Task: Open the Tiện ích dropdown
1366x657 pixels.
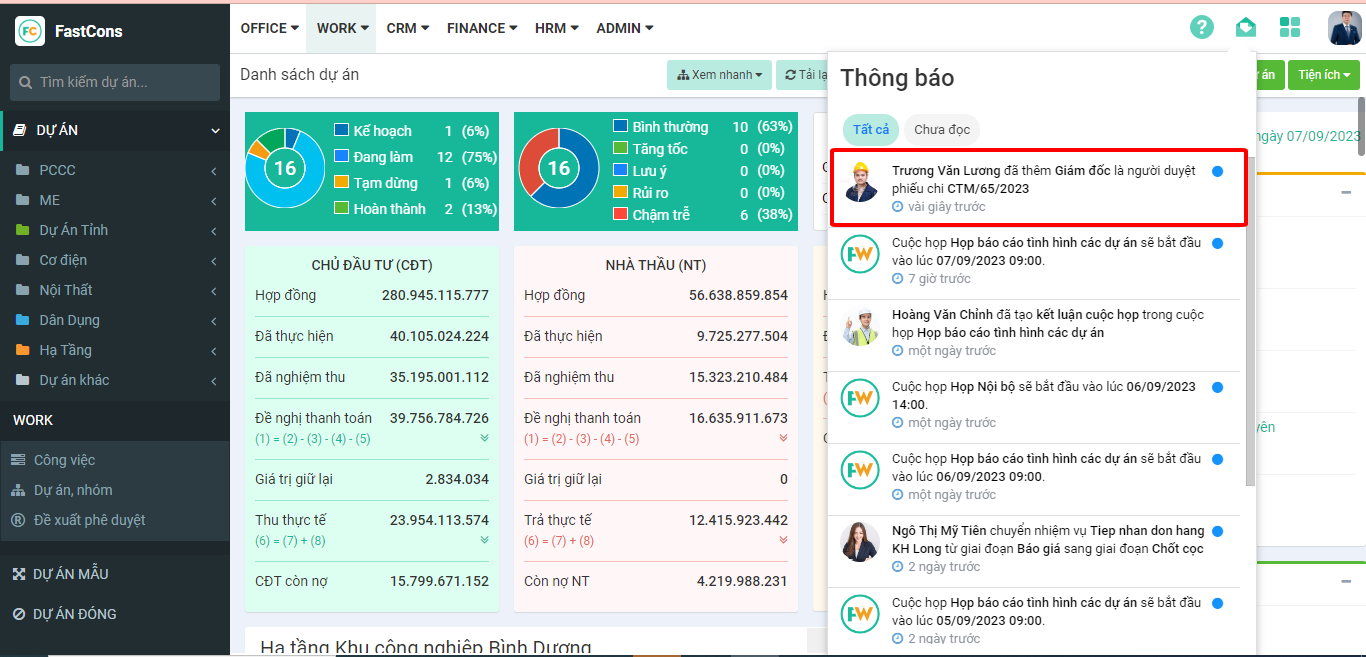Action: (x=1323, y=75)
